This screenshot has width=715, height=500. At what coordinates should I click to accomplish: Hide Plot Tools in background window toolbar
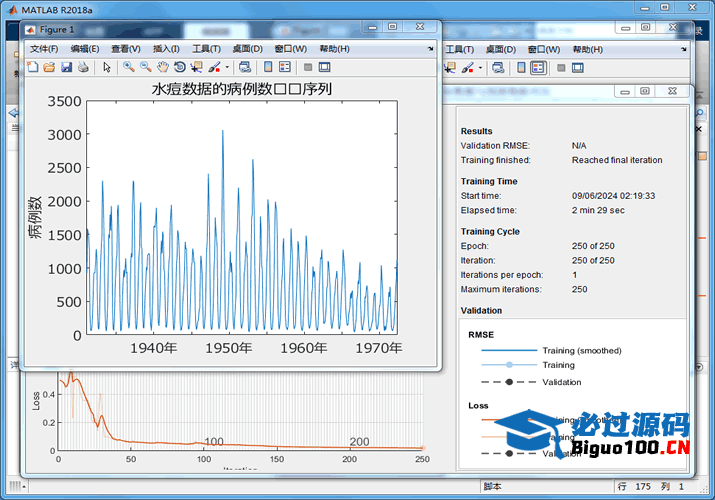561,68
